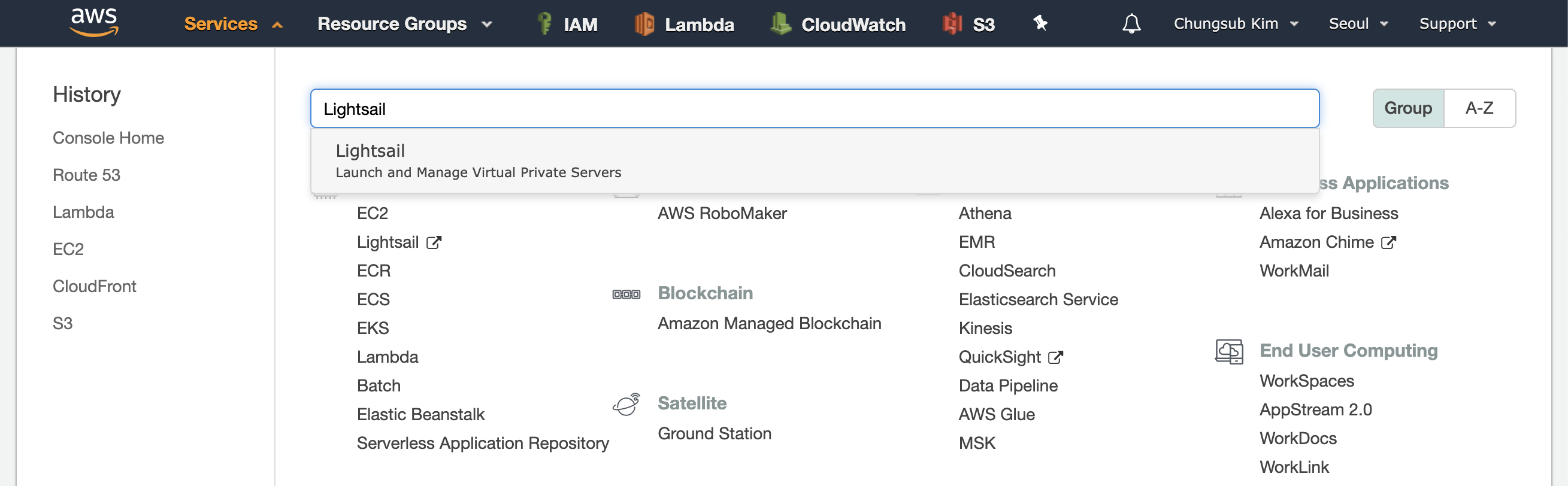Focus the service search field
This screenshot has height=486, width=1568.
pyautogui.click(x=815, y=108)
